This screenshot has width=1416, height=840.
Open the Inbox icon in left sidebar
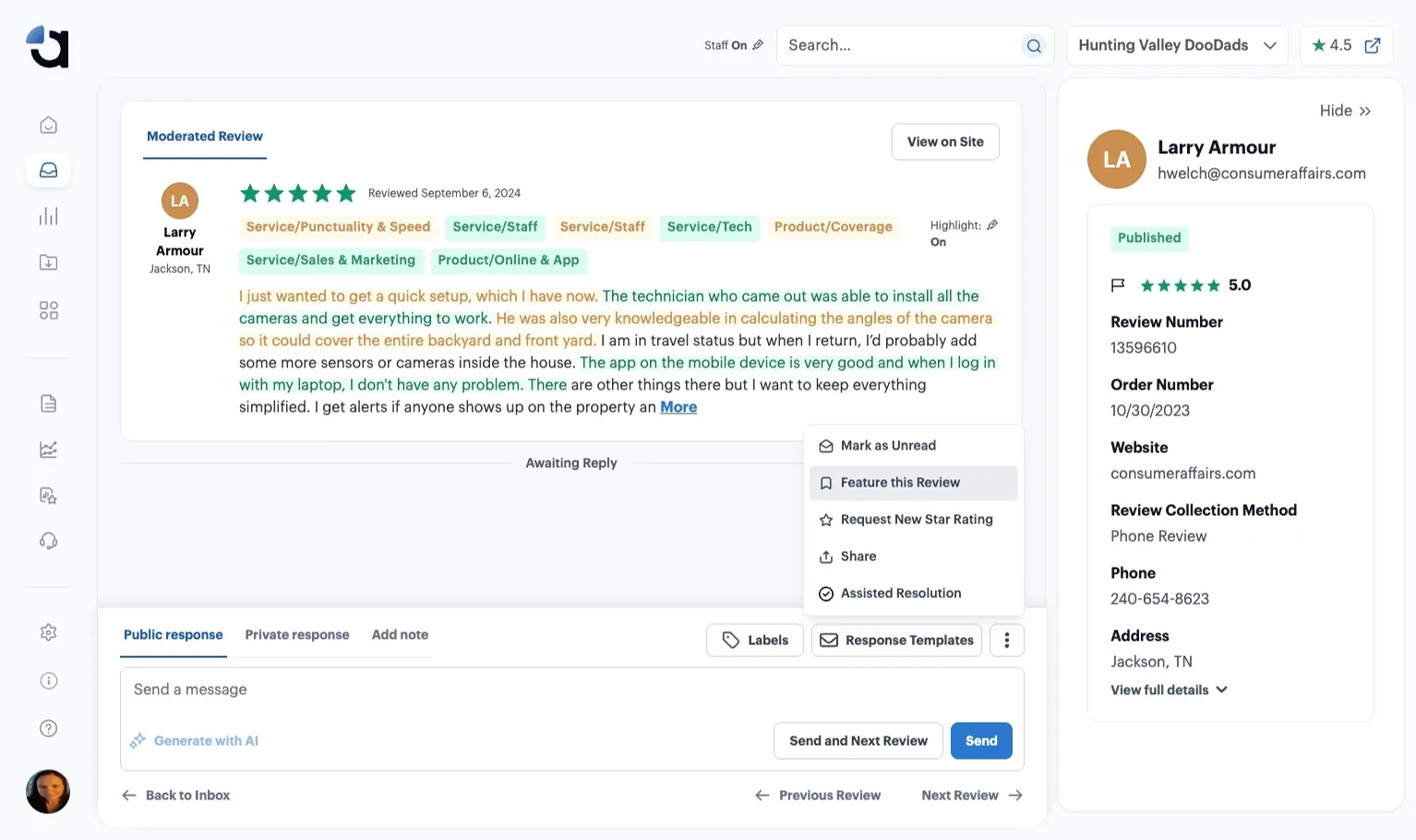[49, 171]
